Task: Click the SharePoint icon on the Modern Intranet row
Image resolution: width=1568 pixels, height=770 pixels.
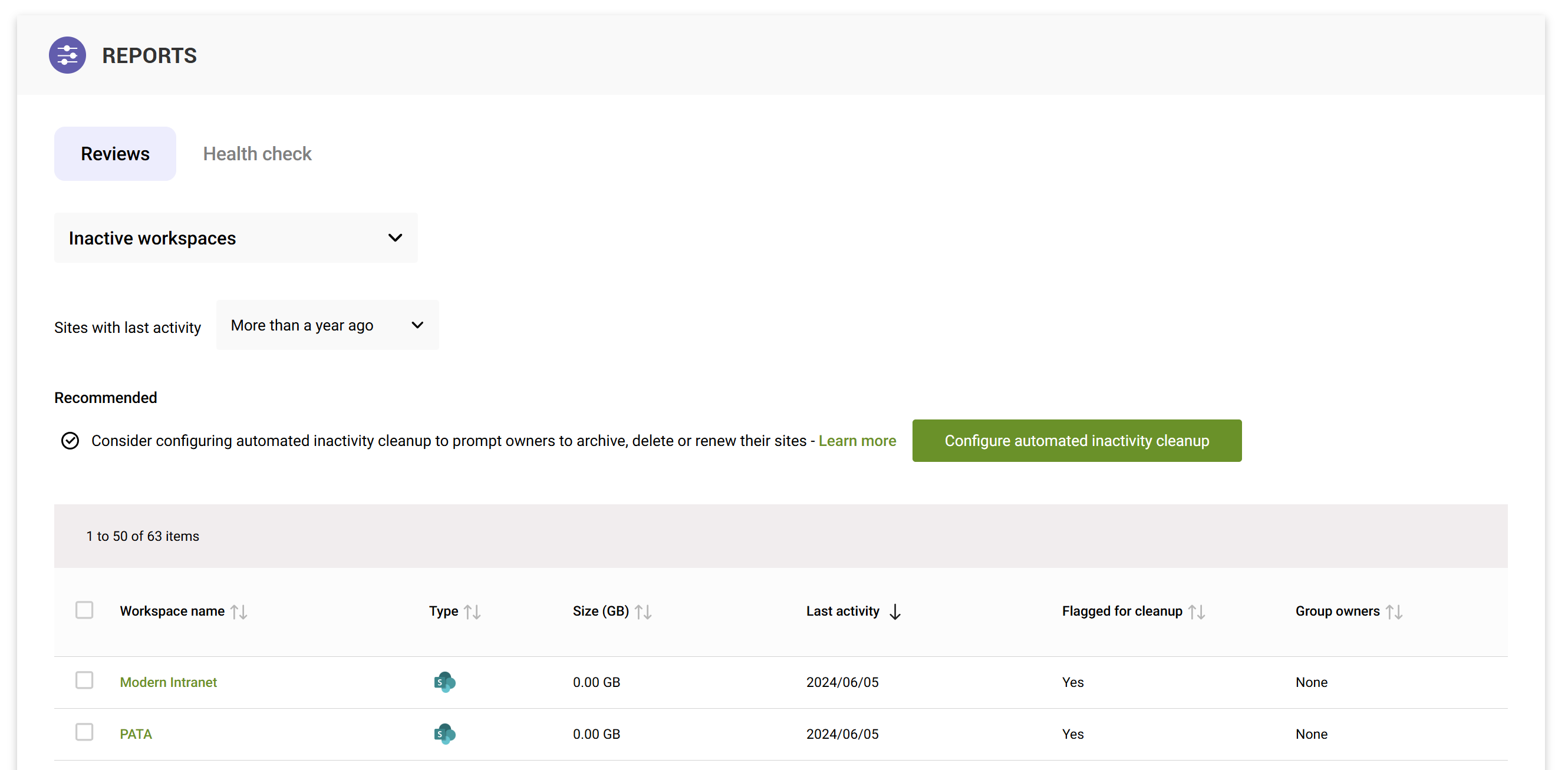Action: click(x=444, y=682)
